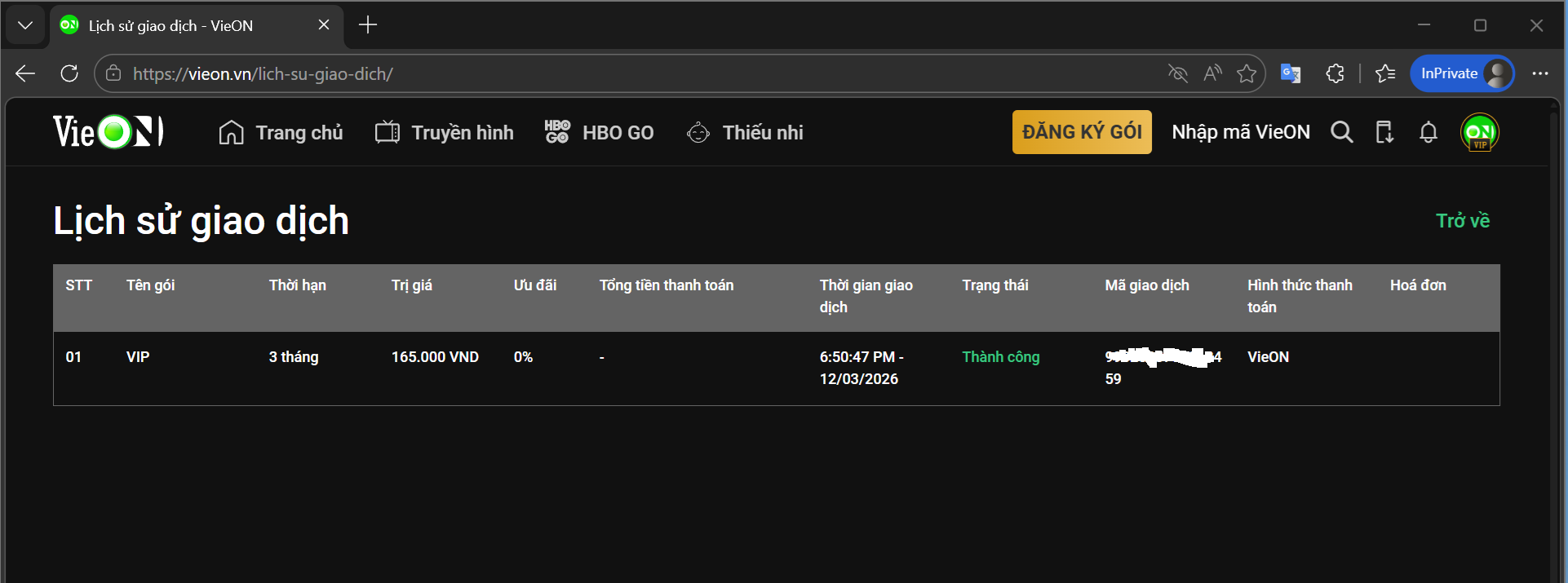
Task: Click the transaction time 6:50:47 PM cell
Action: pyautogui.click(x=862, y=368)
